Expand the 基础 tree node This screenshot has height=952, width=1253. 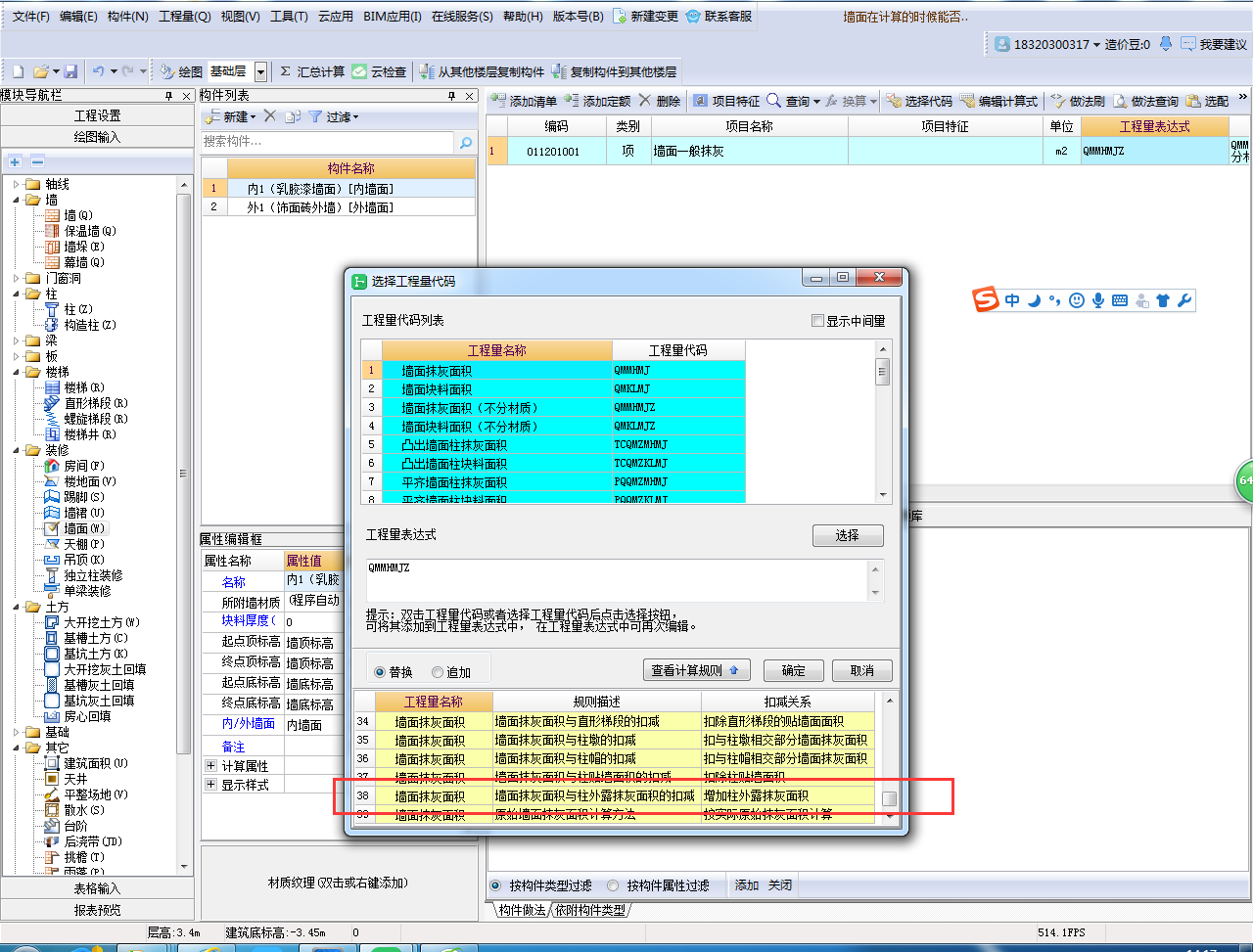17,732
